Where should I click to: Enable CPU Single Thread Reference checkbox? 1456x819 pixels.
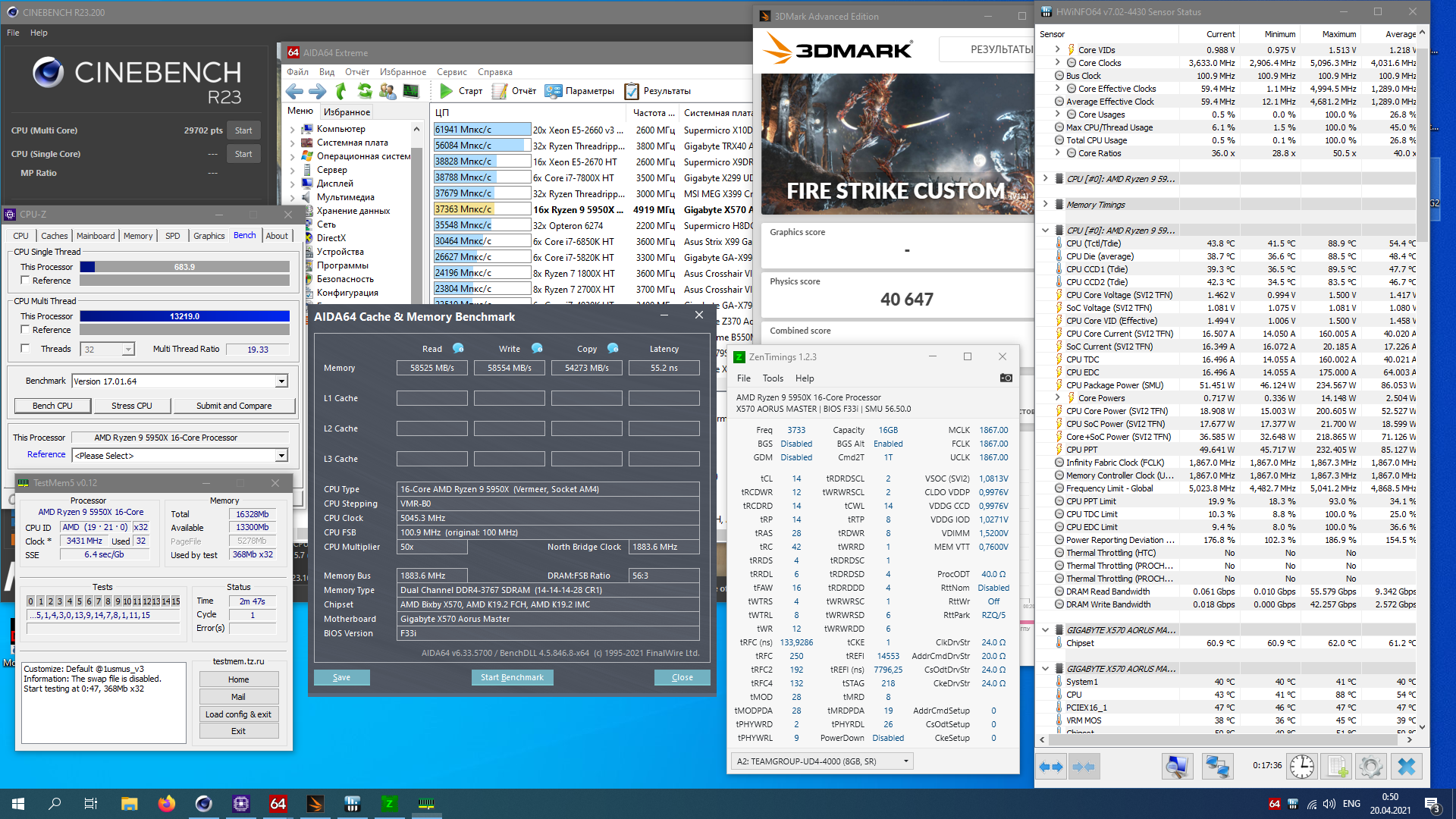[25, 281]
